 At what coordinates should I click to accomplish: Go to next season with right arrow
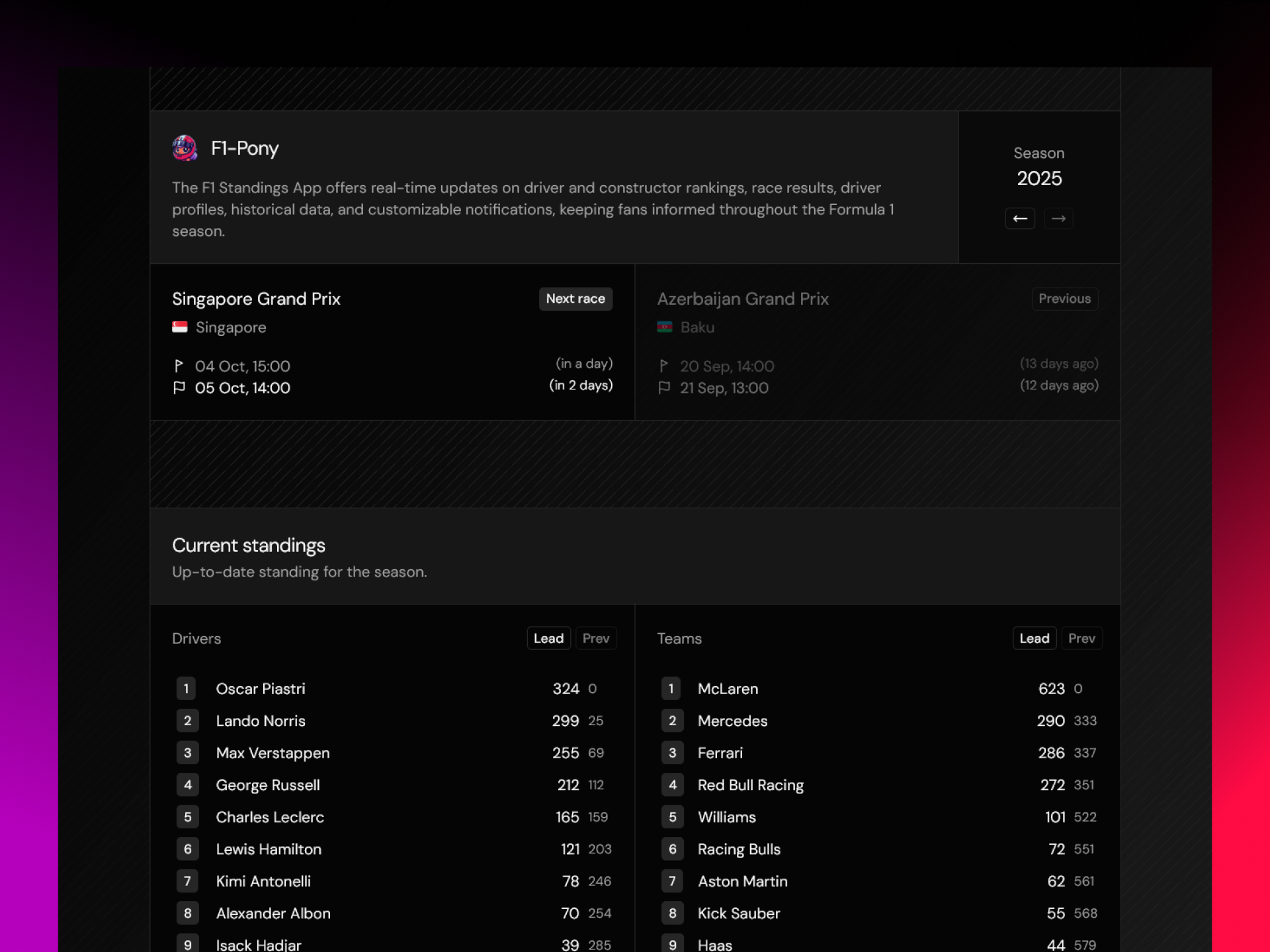tap(1058, 219)
